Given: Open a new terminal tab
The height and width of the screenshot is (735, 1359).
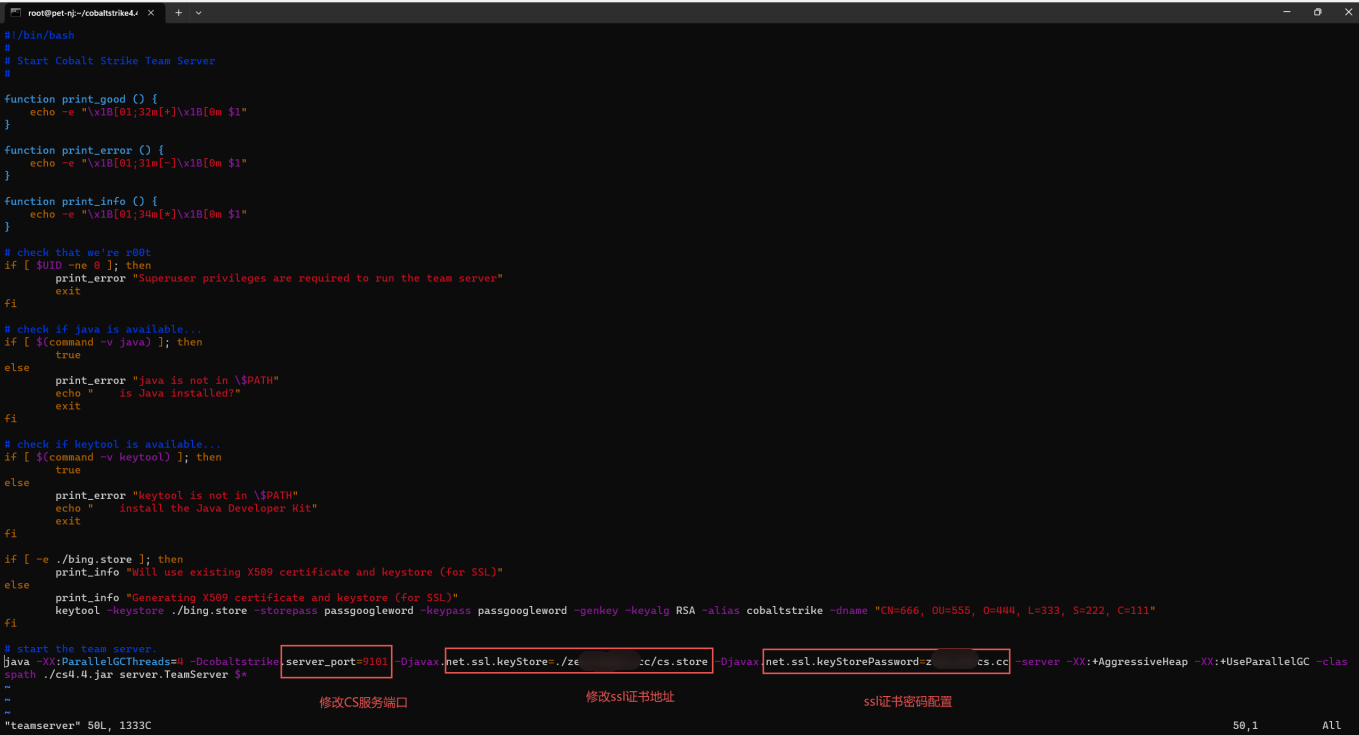Looking at the screenshot, I should point(179,12).
